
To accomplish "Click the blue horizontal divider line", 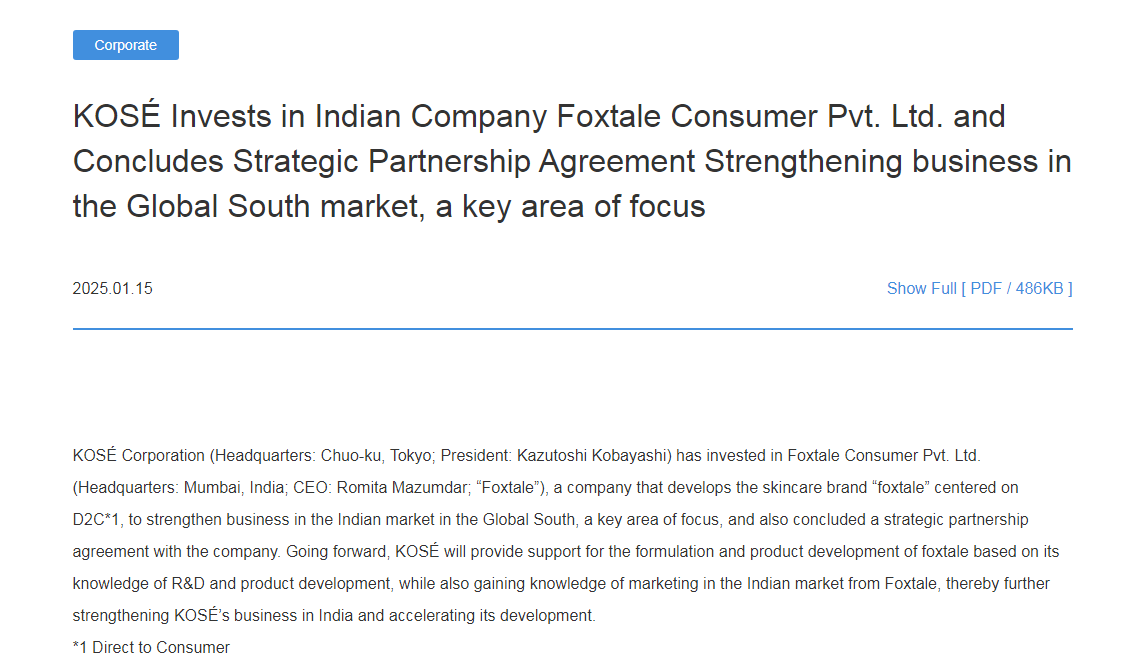I will 572,329.
